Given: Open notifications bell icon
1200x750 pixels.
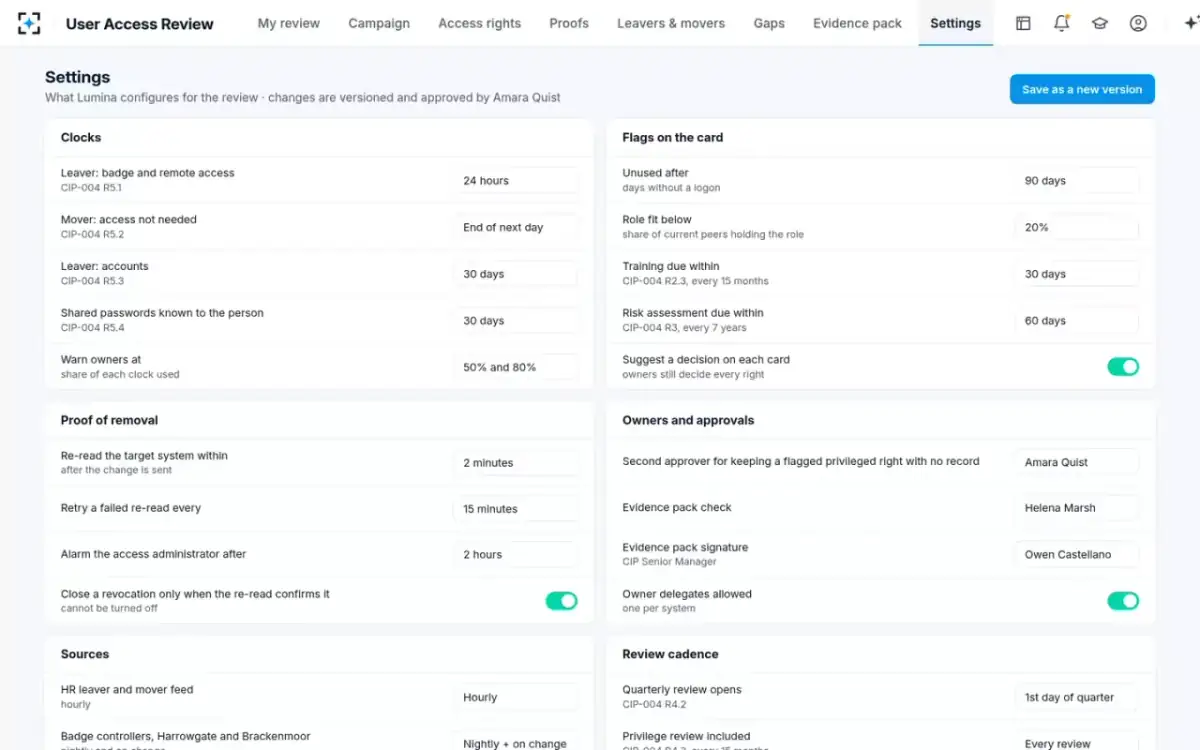Looking at the screenshot, I should 1061,23.
